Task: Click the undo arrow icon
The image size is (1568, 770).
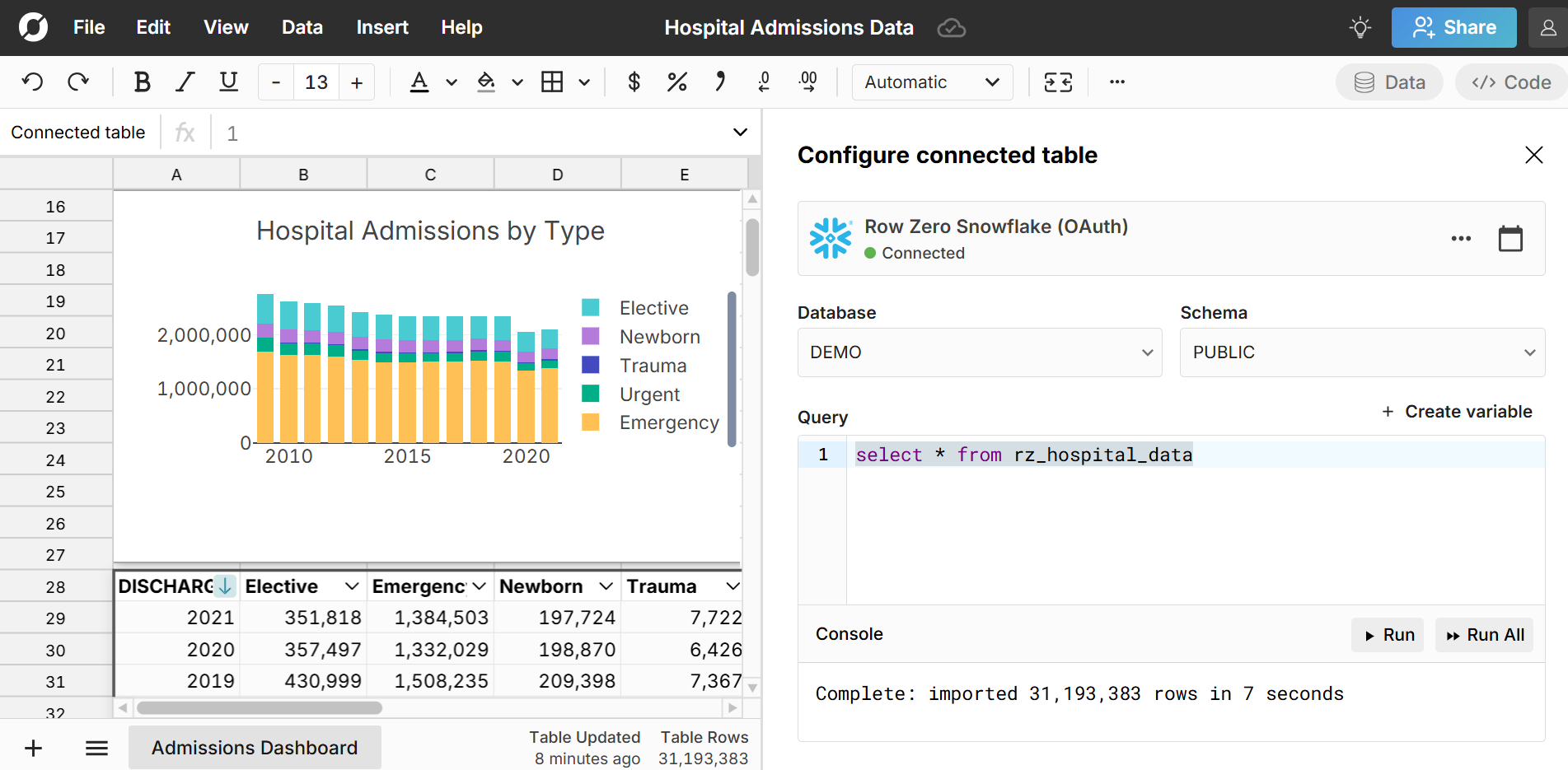Action: tap(32, 82)
